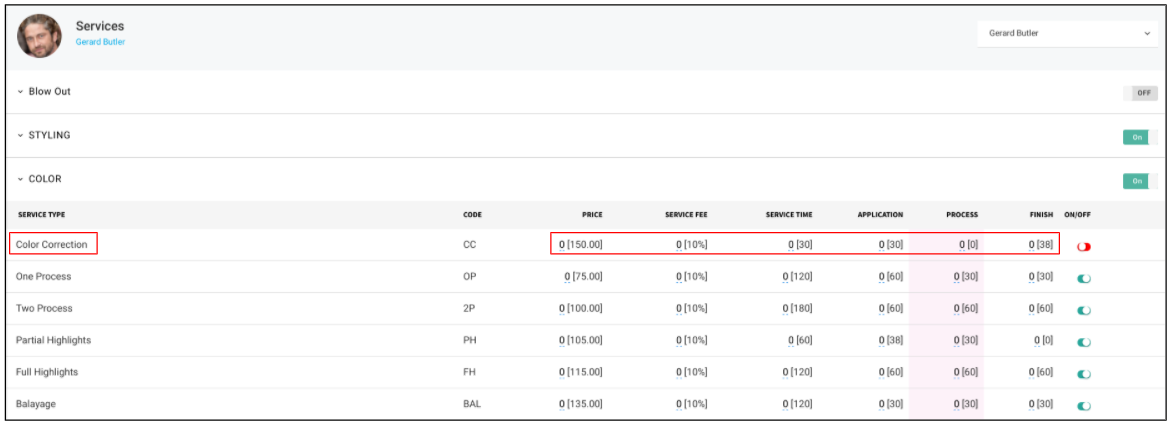Image resolution: width=1172 pixels, height=425 pixels.
Task: Edit Color Correction price value 0 [150.00]
Action: click(580, 244)
